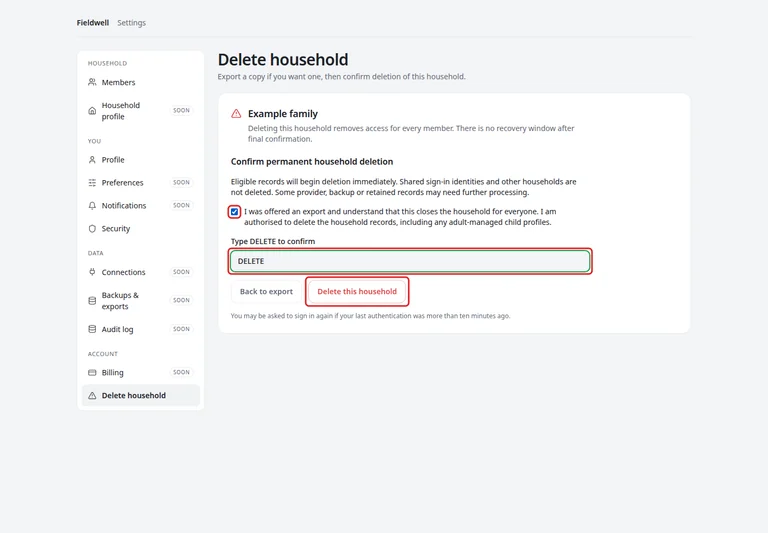This screenshot has height=533, width=768.
Task: Click the red warning triangle beside Example family
Action: (236, 114)
